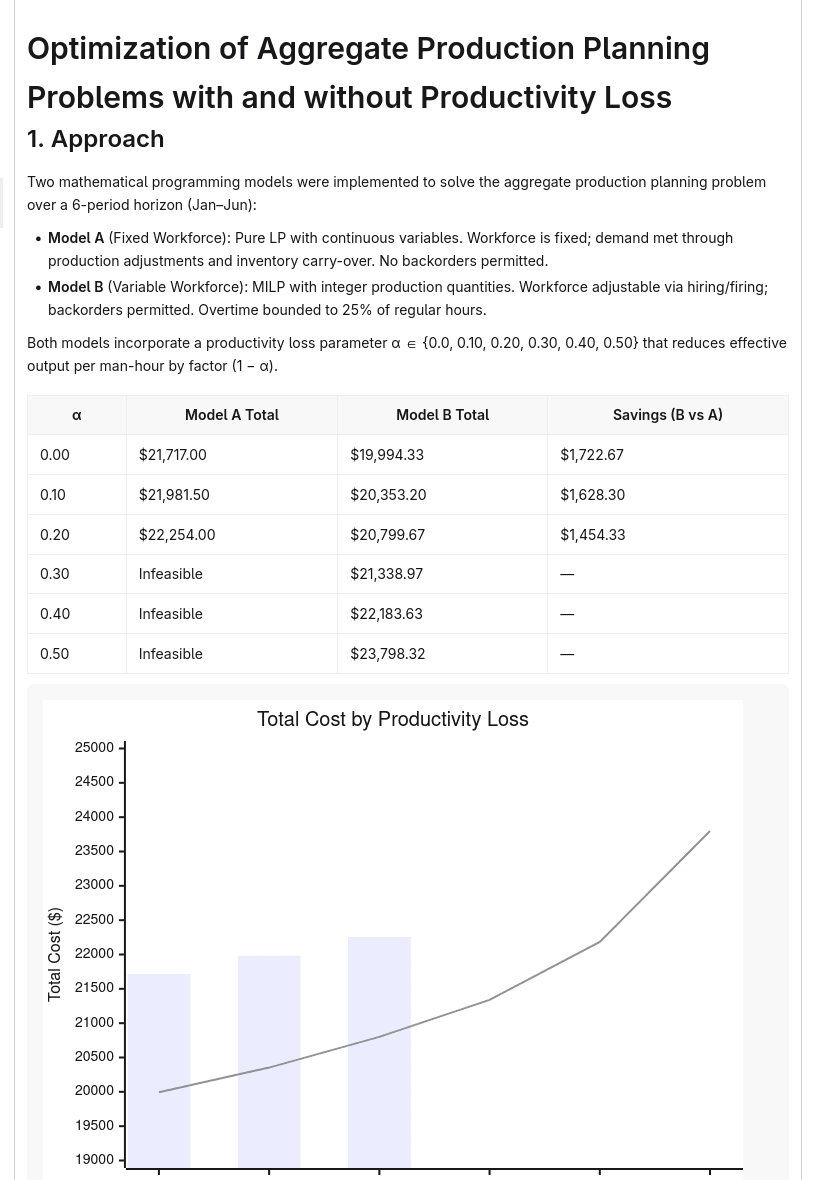Click the y-axis tick label '21000'
Viewport: 820px width, 1180px height.
pos(95,1022)
